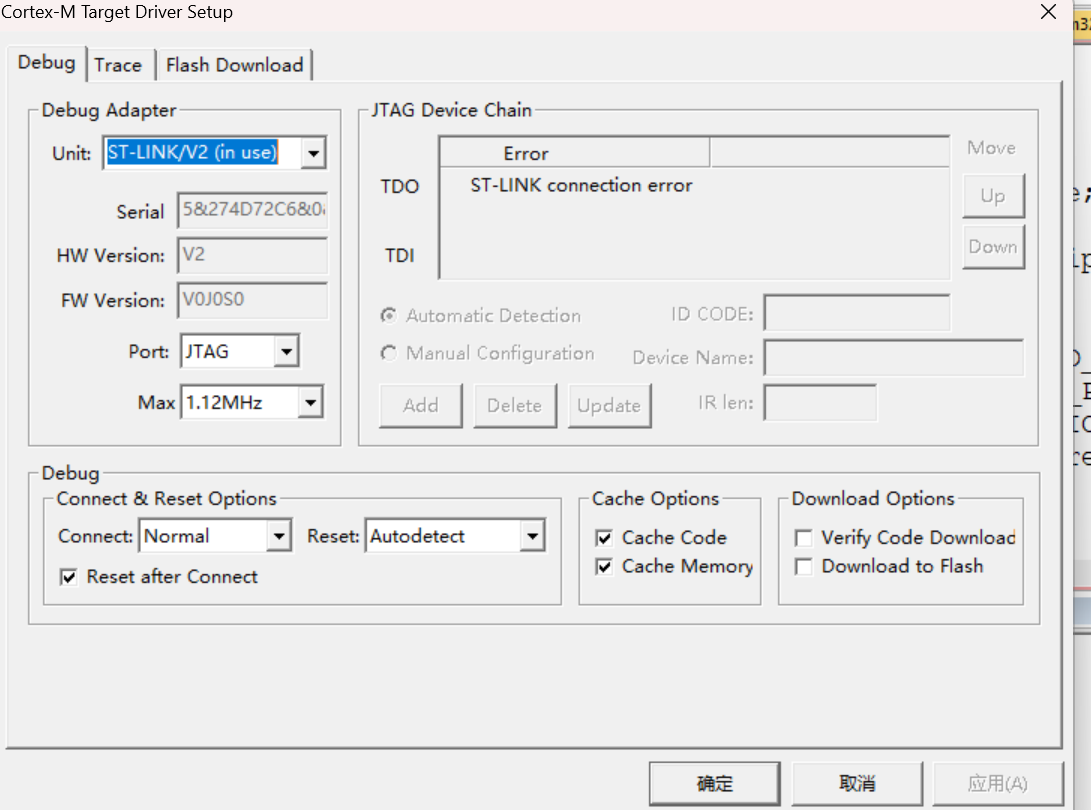Screen dimensions: 1091x810
Task: Expand the Unit ST-LINK/V2 dropdown
Action: (x=314, y=153)
